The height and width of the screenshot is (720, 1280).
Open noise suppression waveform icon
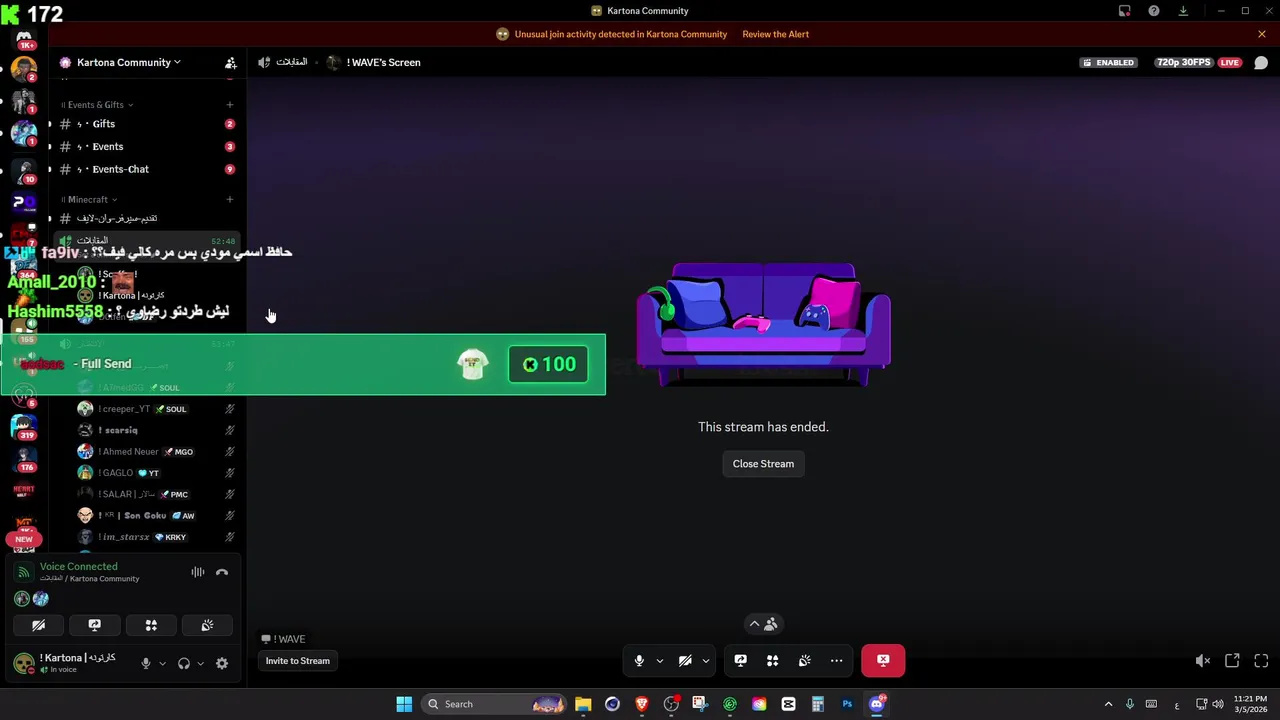(198, 572)
